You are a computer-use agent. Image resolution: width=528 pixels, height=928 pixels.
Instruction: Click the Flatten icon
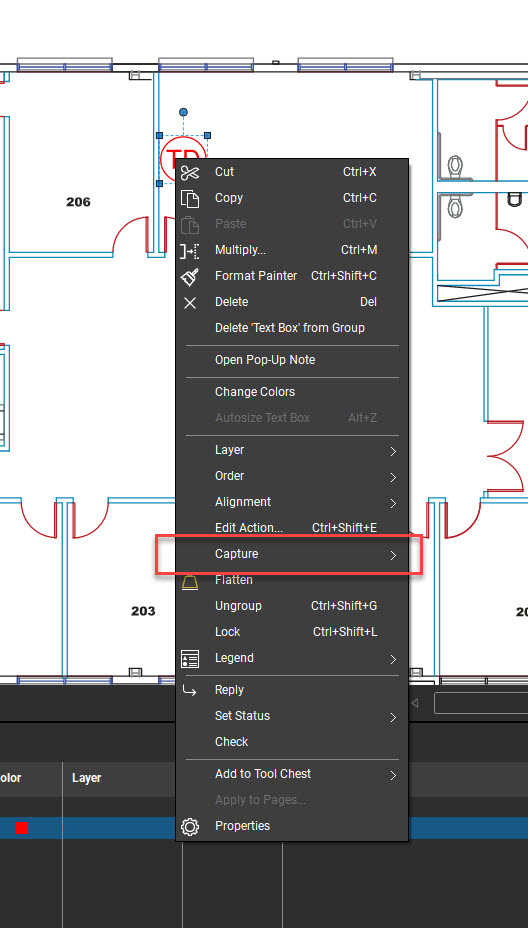(189, 582)
